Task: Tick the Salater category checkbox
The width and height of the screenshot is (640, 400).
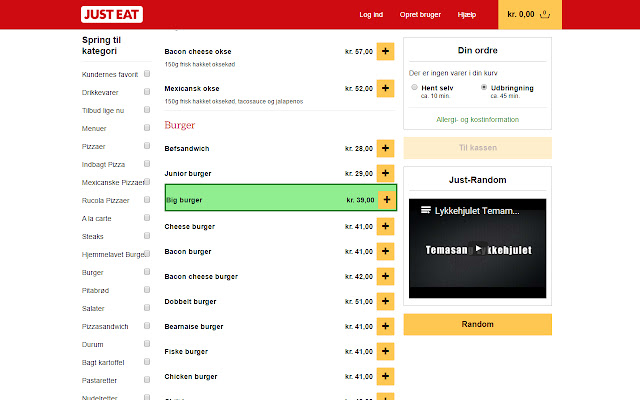Action: click(147, 308)
